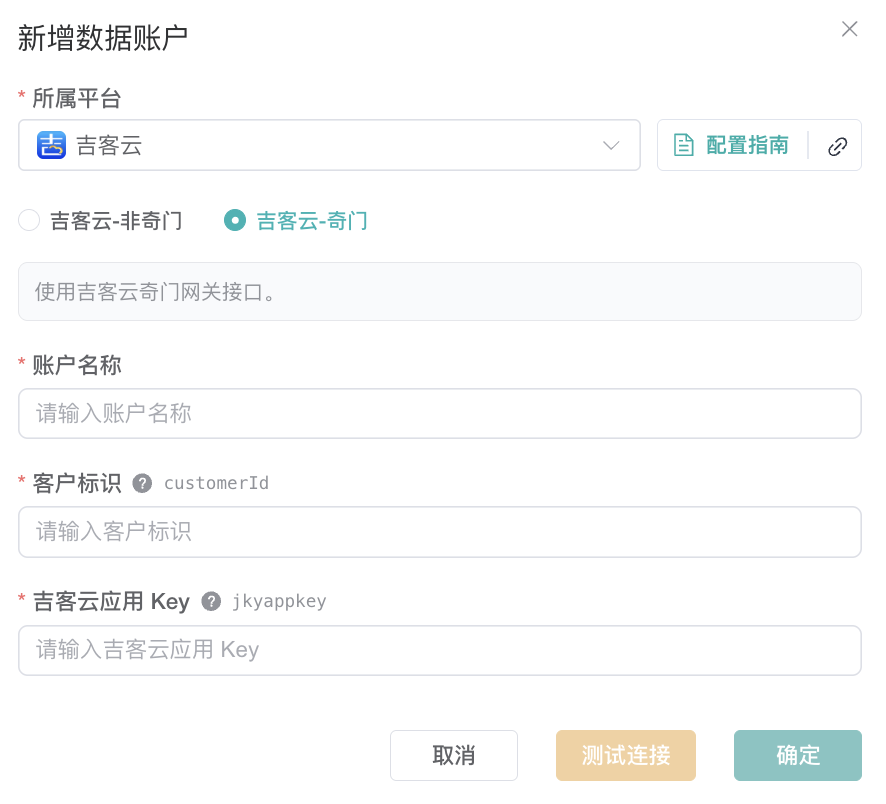Viewport: 886px width, 804px height.
Task: Focus the 账户名称 input field
Action: tap(440, 414)
